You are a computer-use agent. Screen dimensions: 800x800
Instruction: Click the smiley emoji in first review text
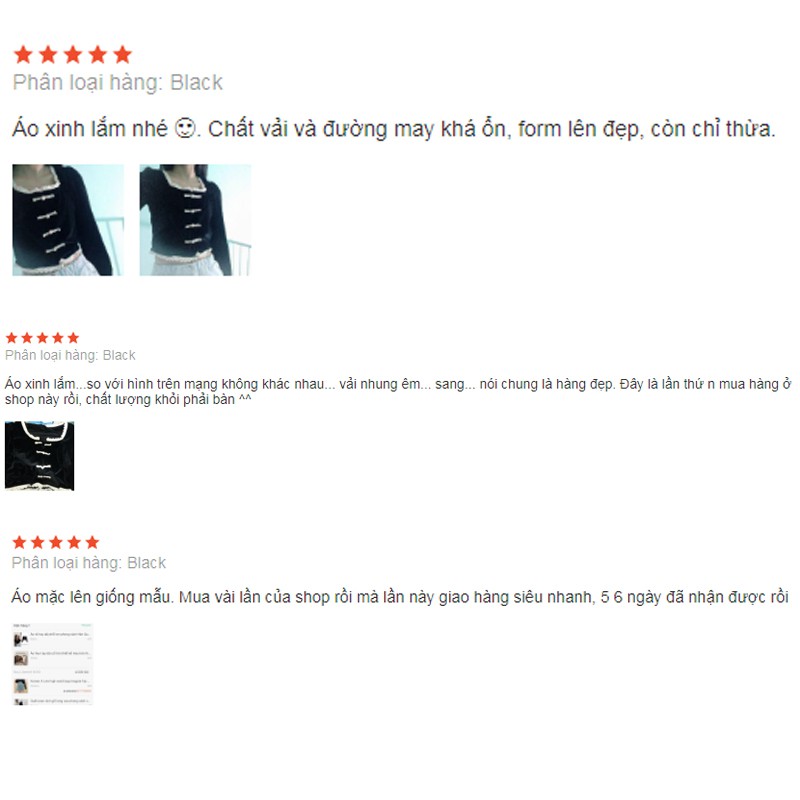(185, 128)
